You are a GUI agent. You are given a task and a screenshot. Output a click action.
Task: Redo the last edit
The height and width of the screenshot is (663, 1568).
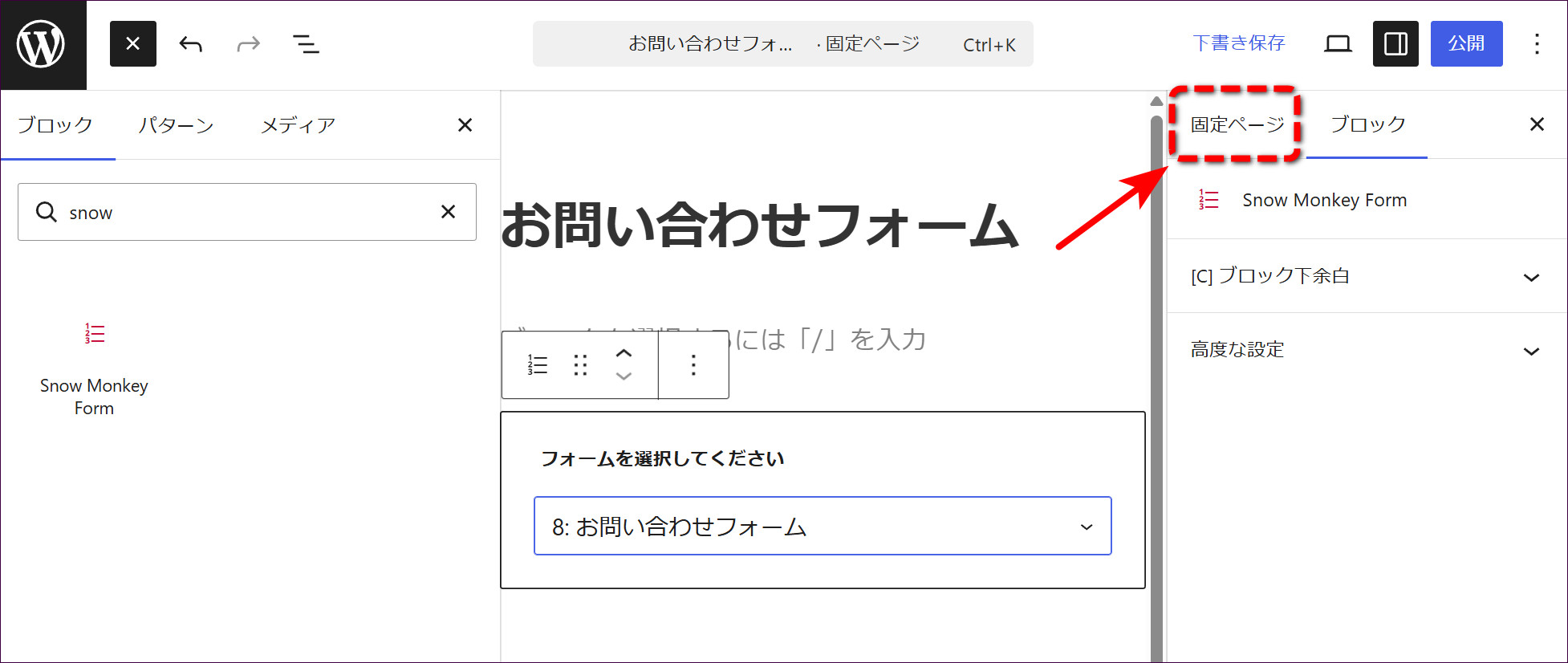(249, 43)
